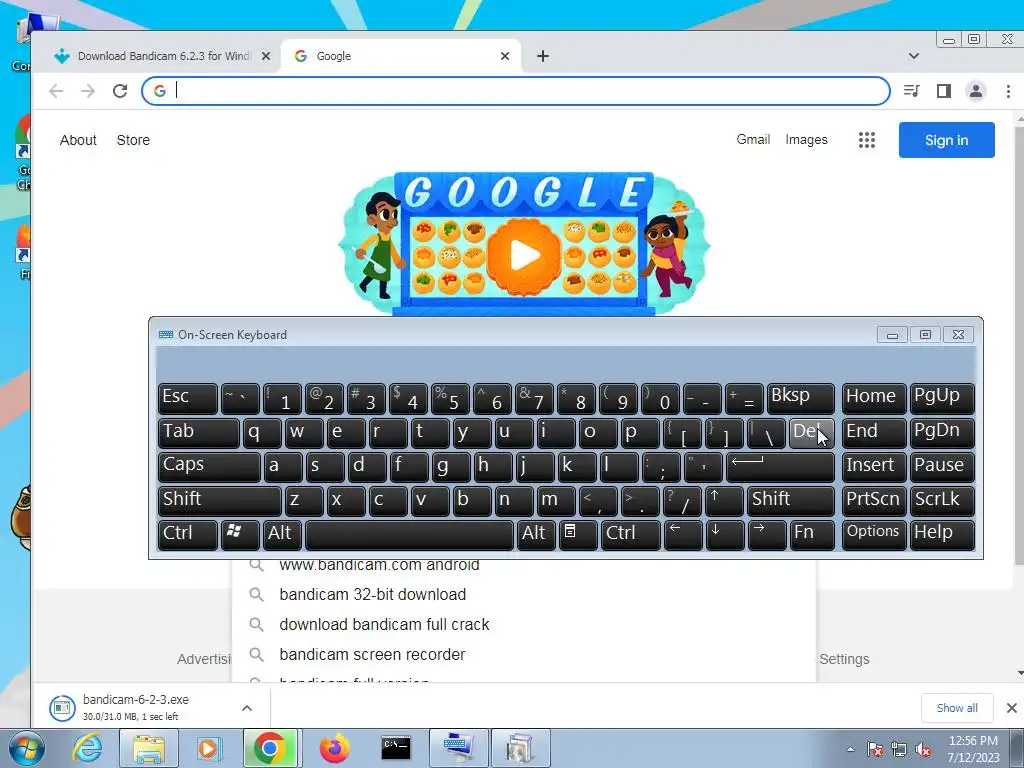Click the right arrow key
1024x768 pixels.
(765, 535)
